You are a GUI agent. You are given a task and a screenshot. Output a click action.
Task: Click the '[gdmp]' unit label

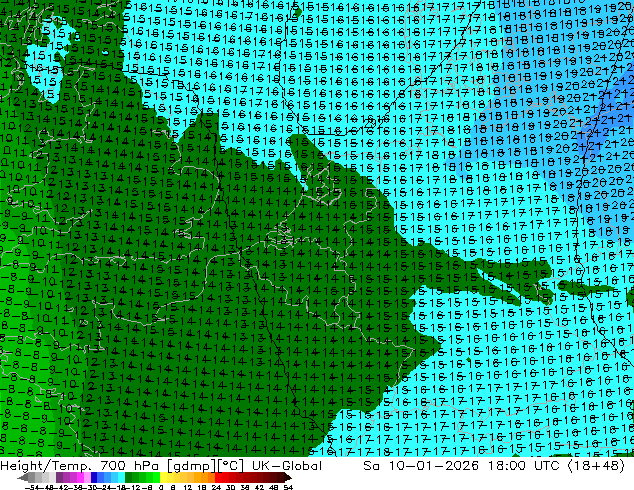coord(192,466)
